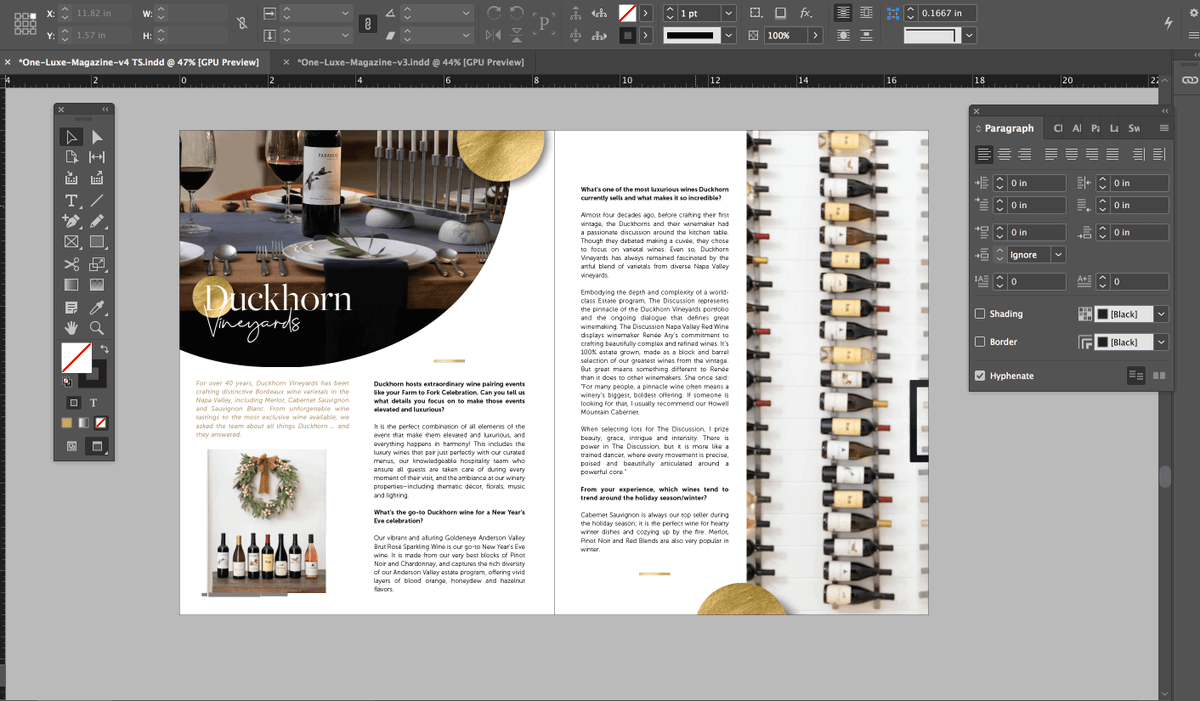This screenshot has width=1200, height=701.
Task: Open the stroke style line dropdown
Action: point(728,35)
